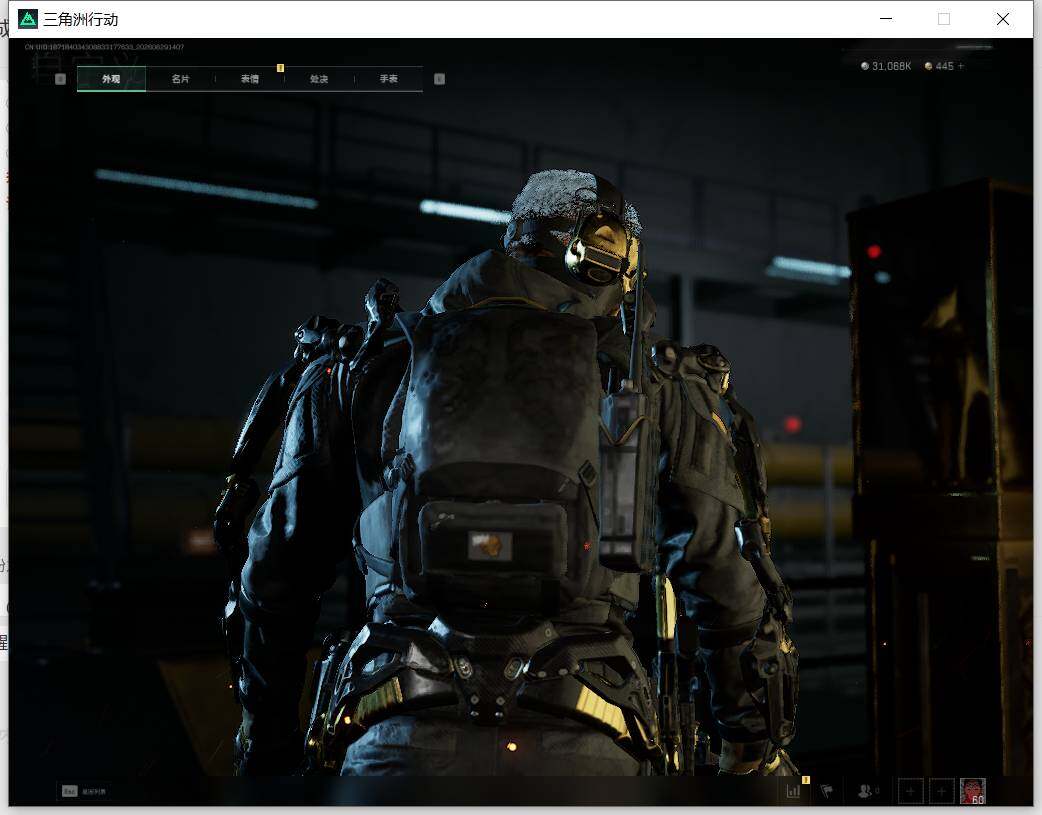Click the silver coin currency 31,068K icon
Viewport: 1042px width, 815px height.
click(865, 66)
